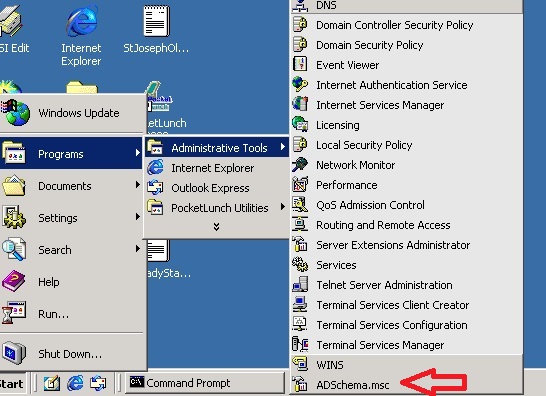Select Outlook Express in Programs menu

217,188
